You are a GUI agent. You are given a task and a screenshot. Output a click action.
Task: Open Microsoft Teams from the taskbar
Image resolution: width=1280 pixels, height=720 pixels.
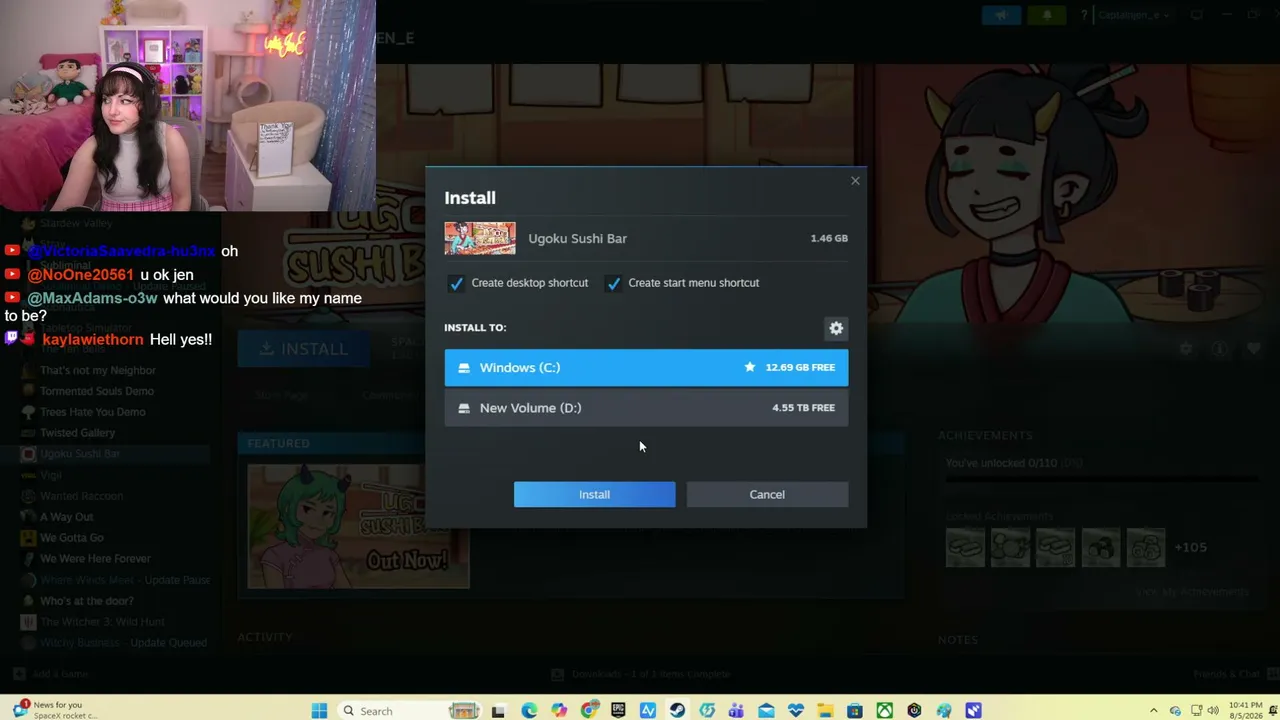737,711
